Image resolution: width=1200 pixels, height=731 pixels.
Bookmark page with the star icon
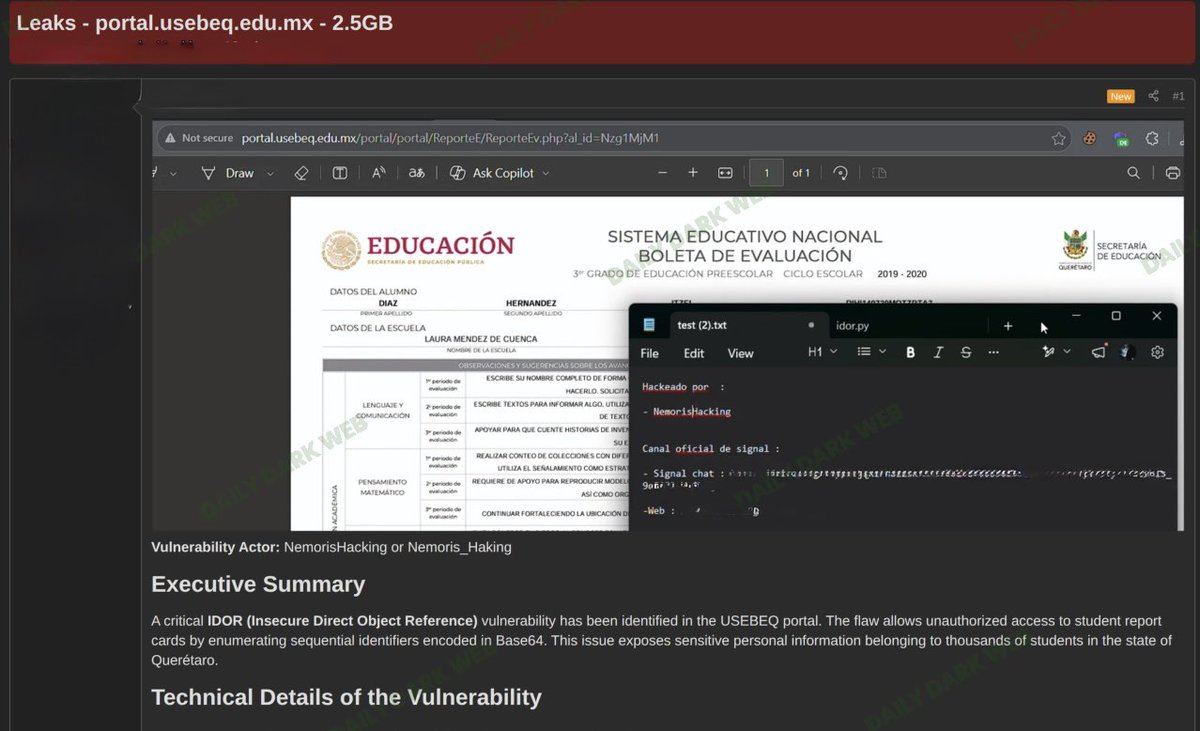pos(1058,139)
